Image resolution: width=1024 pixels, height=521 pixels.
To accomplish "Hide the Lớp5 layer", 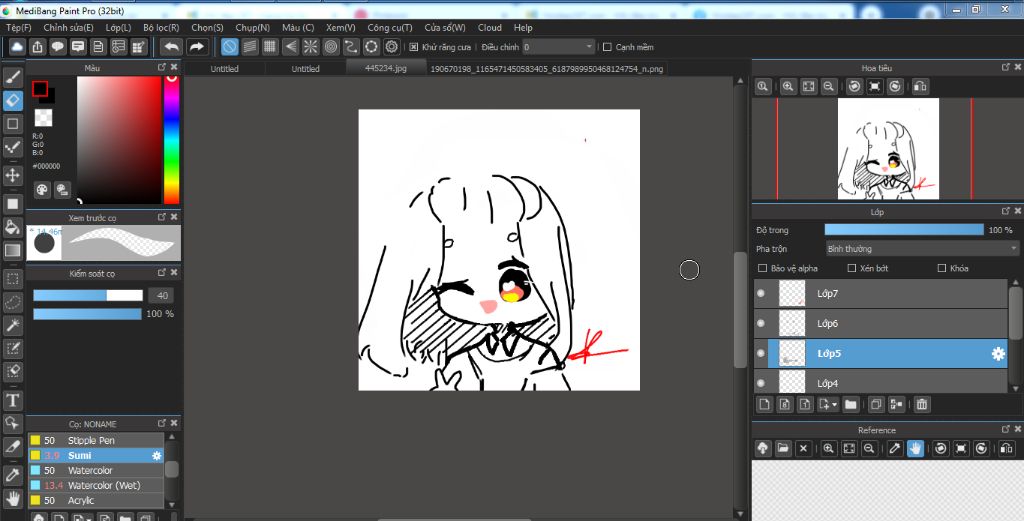I will pos(761,353).
